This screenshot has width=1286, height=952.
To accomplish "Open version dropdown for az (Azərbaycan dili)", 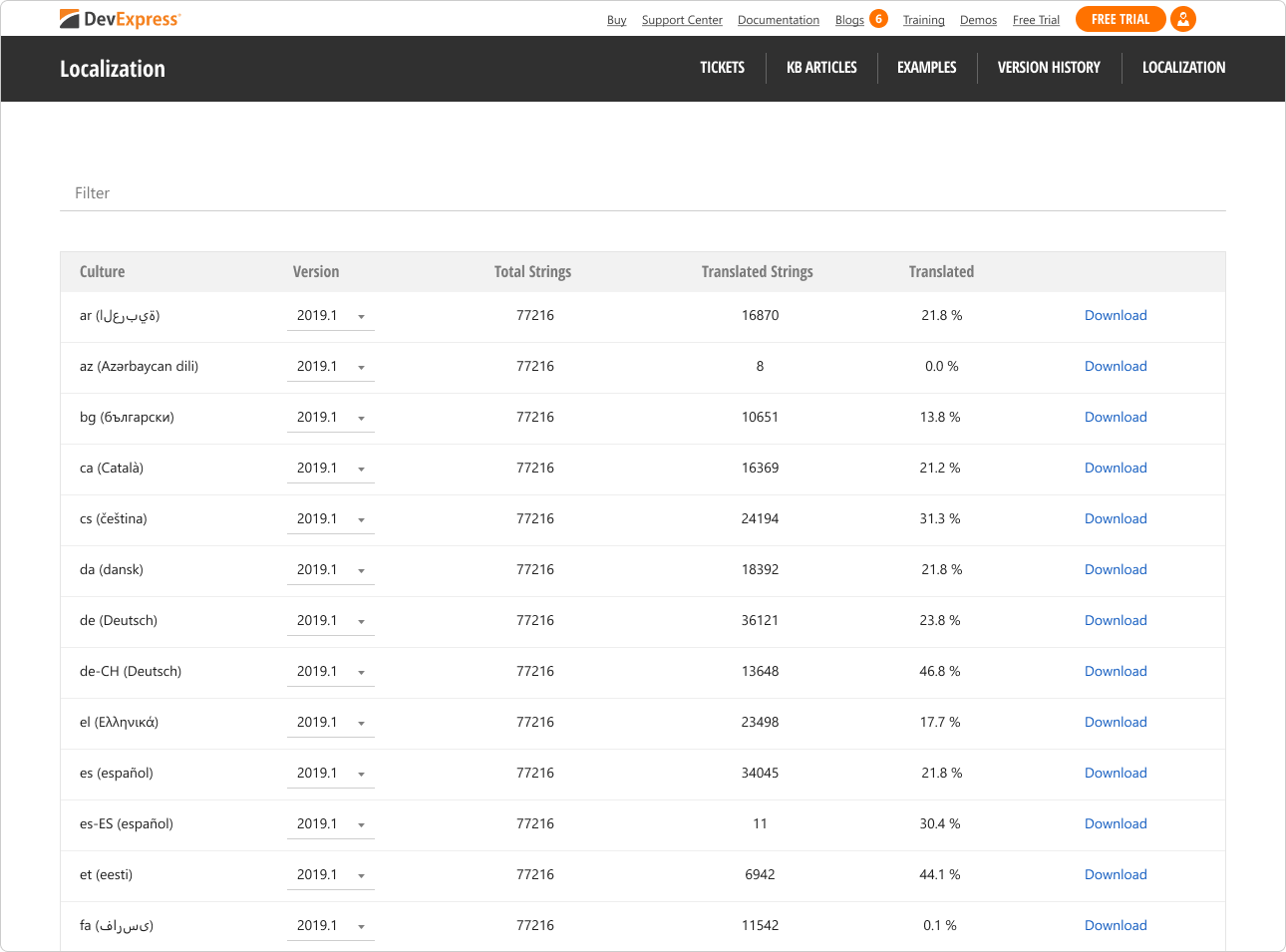I will pyautogui.click(x=331, y=367).
